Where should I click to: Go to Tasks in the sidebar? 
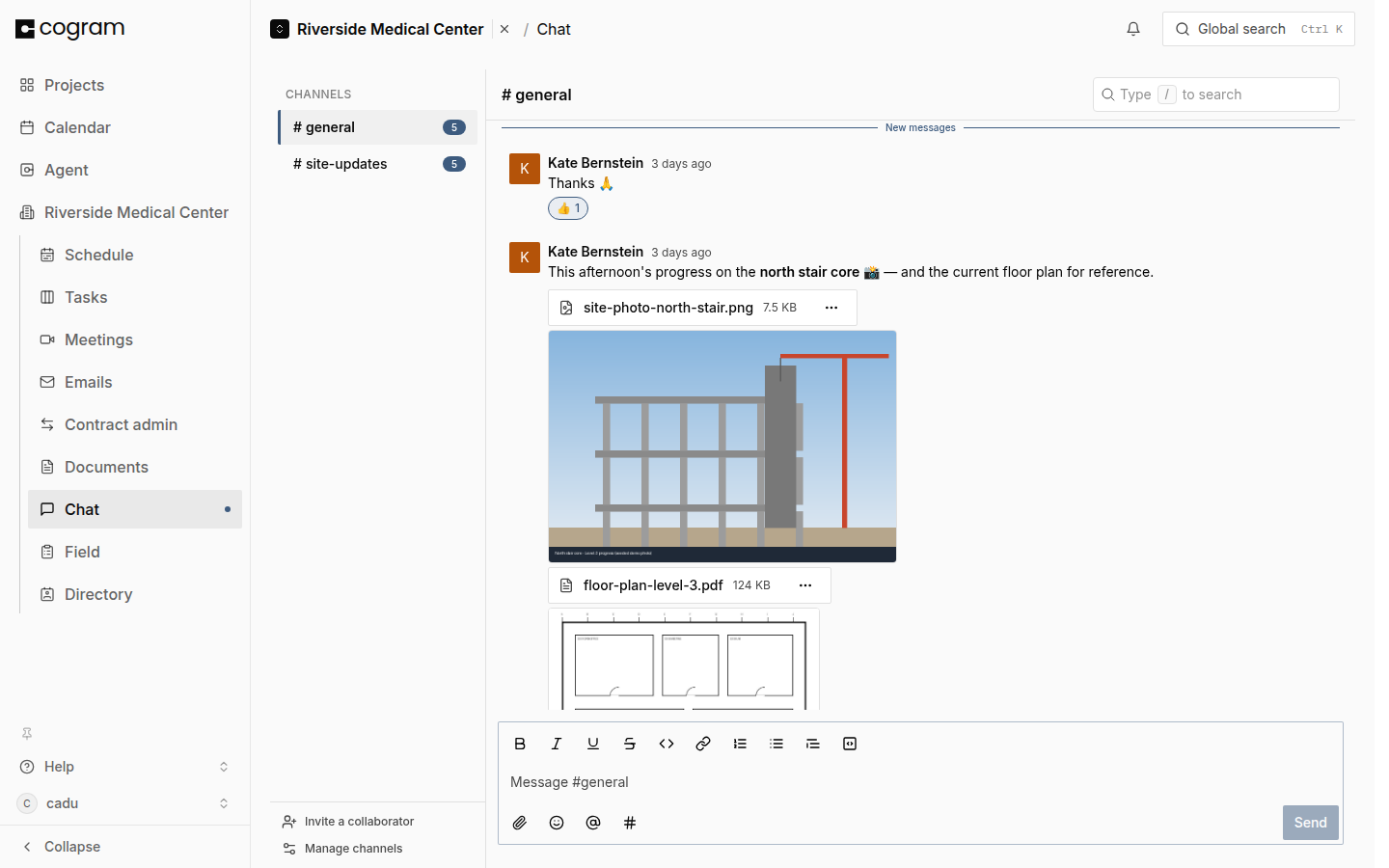[135, 297]
